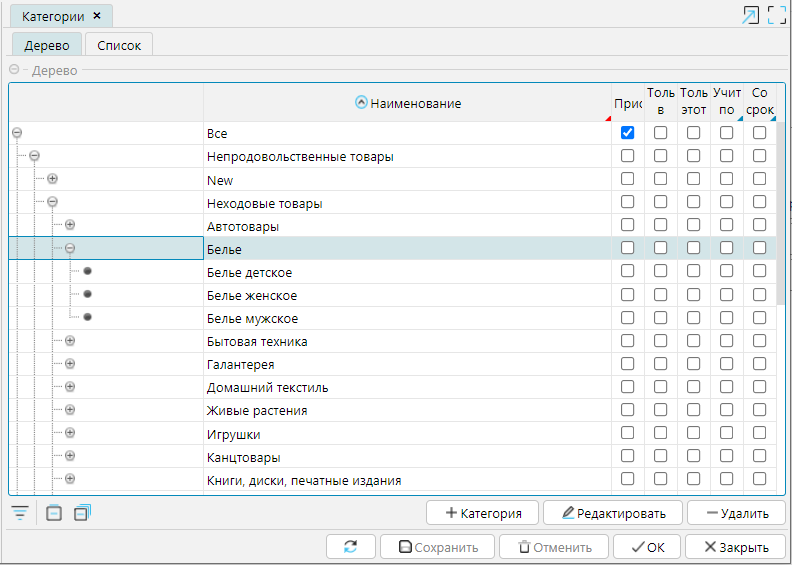Image resolution: width=792 pixels, height=565 pixels.
Task: Switch to the Список tab
Action: point(119,45)
